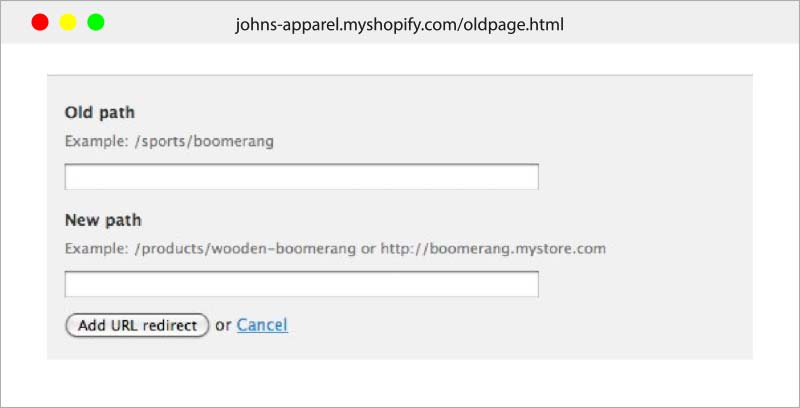The width and height of the screenshot is (800, 408).
Task: Click the white margin below the form panel
Action: (400, 382)
